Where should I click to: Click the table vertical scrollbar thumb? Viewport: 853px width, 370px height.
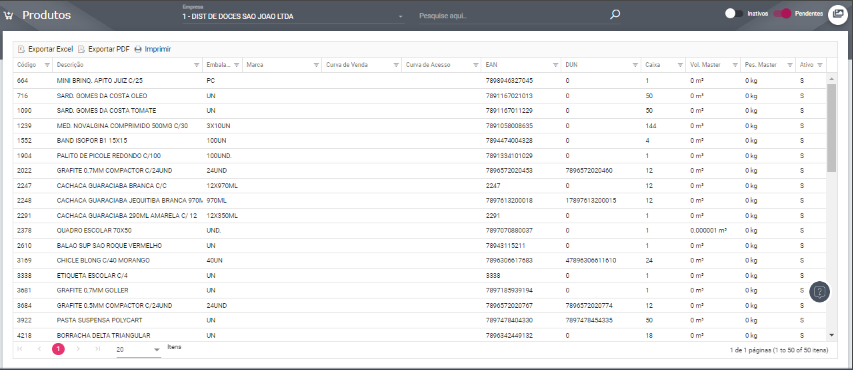click(831, 127)
